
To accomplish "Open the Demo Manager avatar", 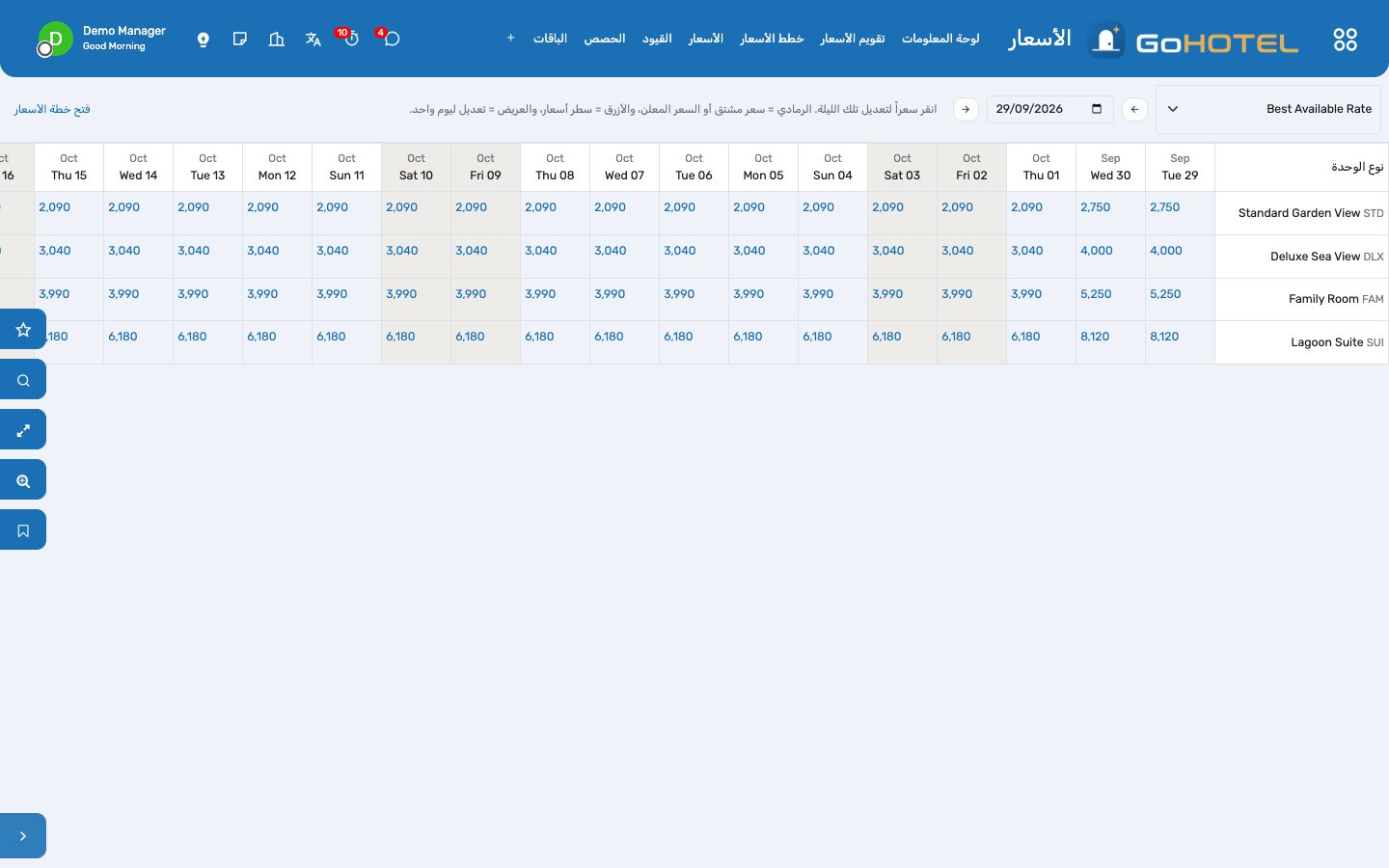I will [x=55, y=39].
